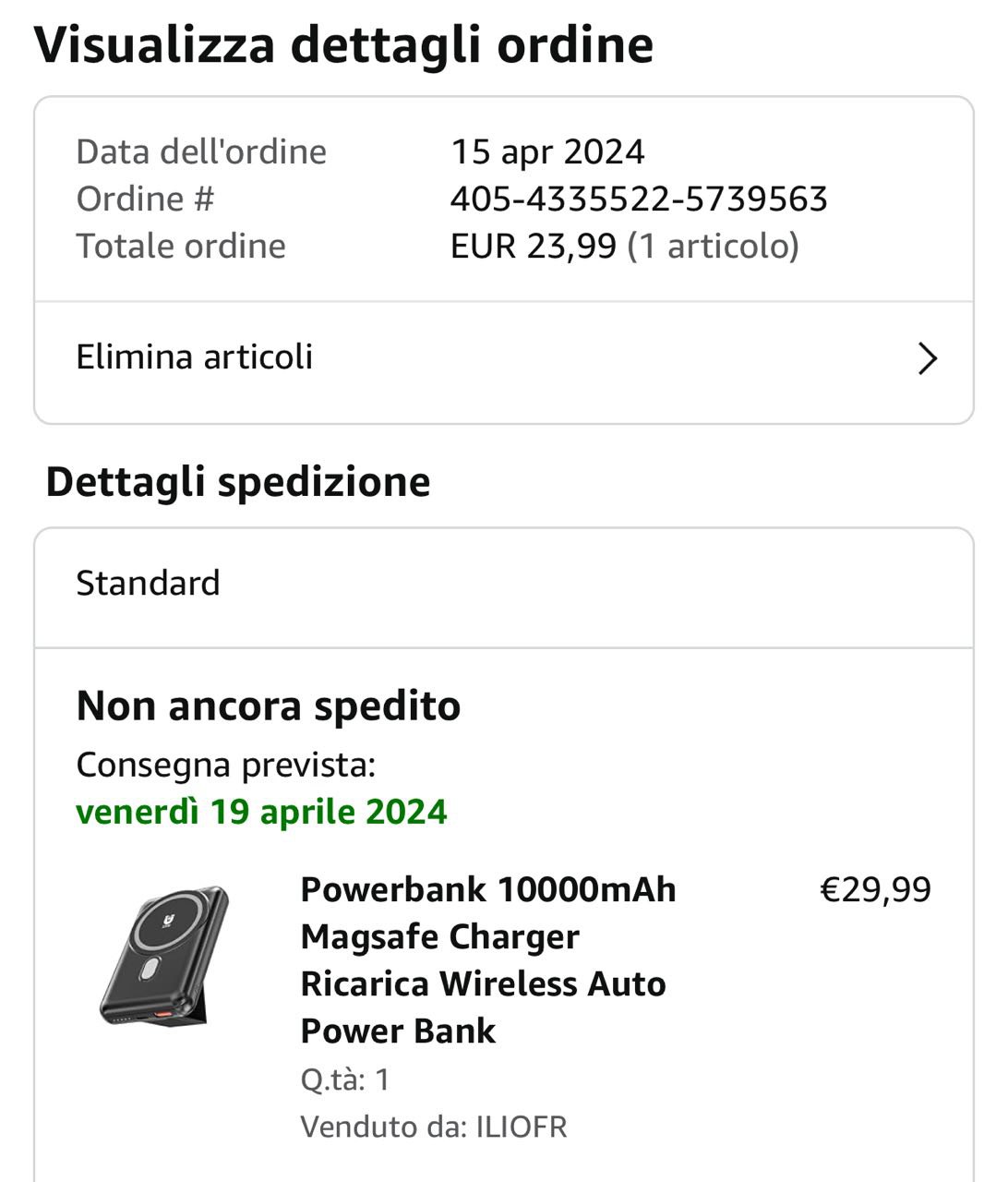Click the Totale ordine label

181,247
